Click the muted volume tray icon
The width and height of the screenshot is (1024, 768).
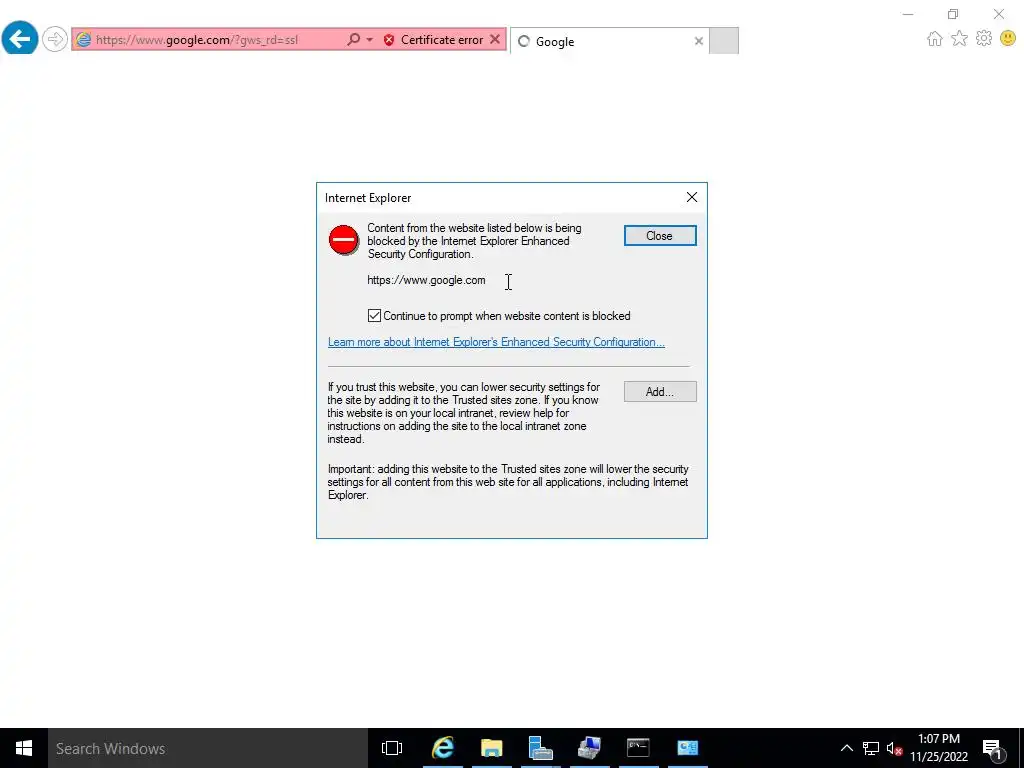point(895,748)
